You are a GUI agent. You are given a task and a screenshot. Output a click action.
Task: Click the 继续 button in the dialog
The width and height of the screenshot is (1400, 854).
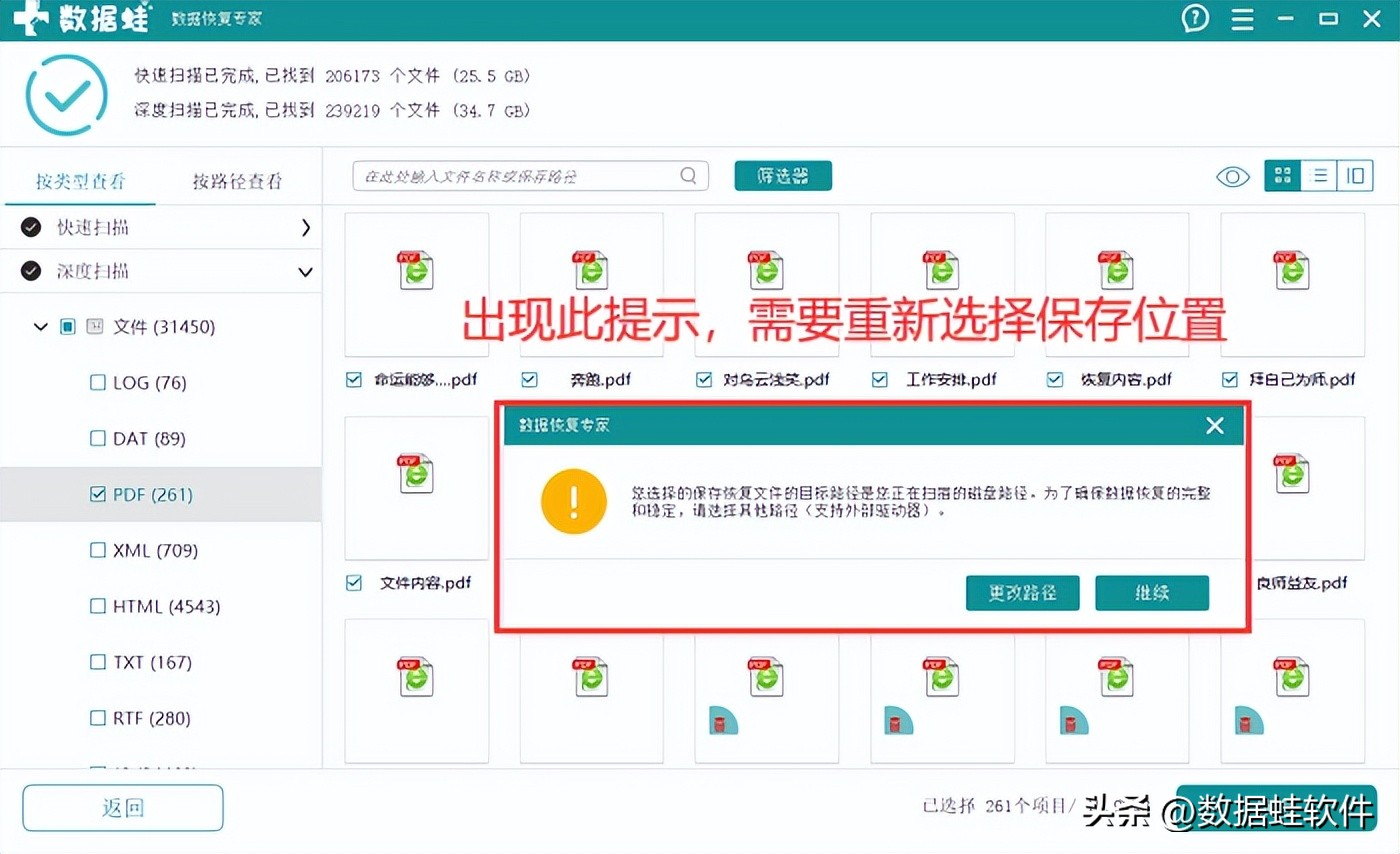tap(1151, 592)
